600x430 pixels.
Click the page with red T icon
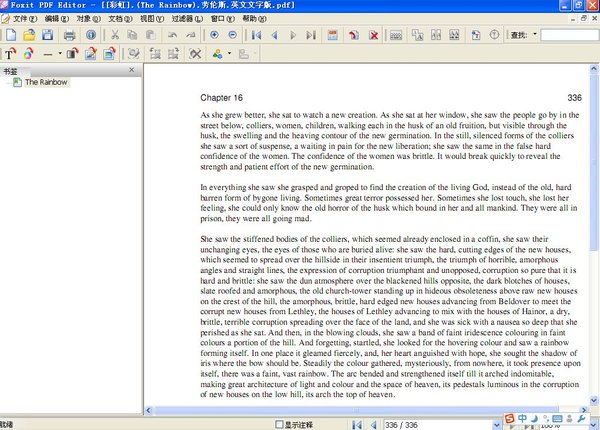[476, 35]
